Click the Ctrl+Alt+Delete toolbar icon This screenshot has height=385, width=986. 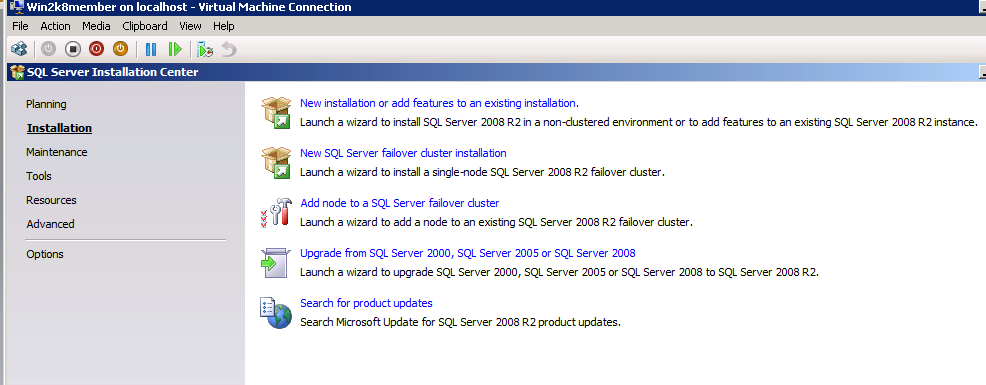coord(19,48)
